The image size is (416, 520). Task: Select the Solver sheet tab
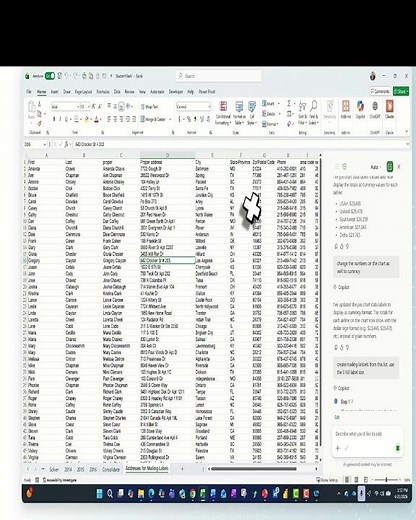54,469
